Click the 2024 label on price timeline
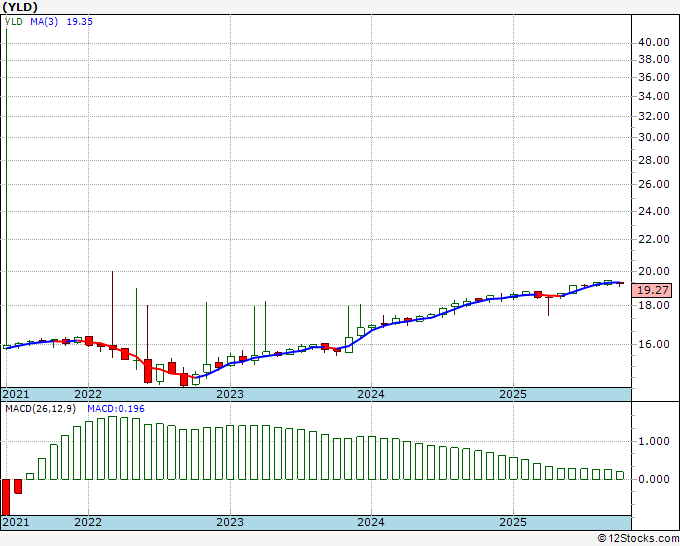 (371, 394)
